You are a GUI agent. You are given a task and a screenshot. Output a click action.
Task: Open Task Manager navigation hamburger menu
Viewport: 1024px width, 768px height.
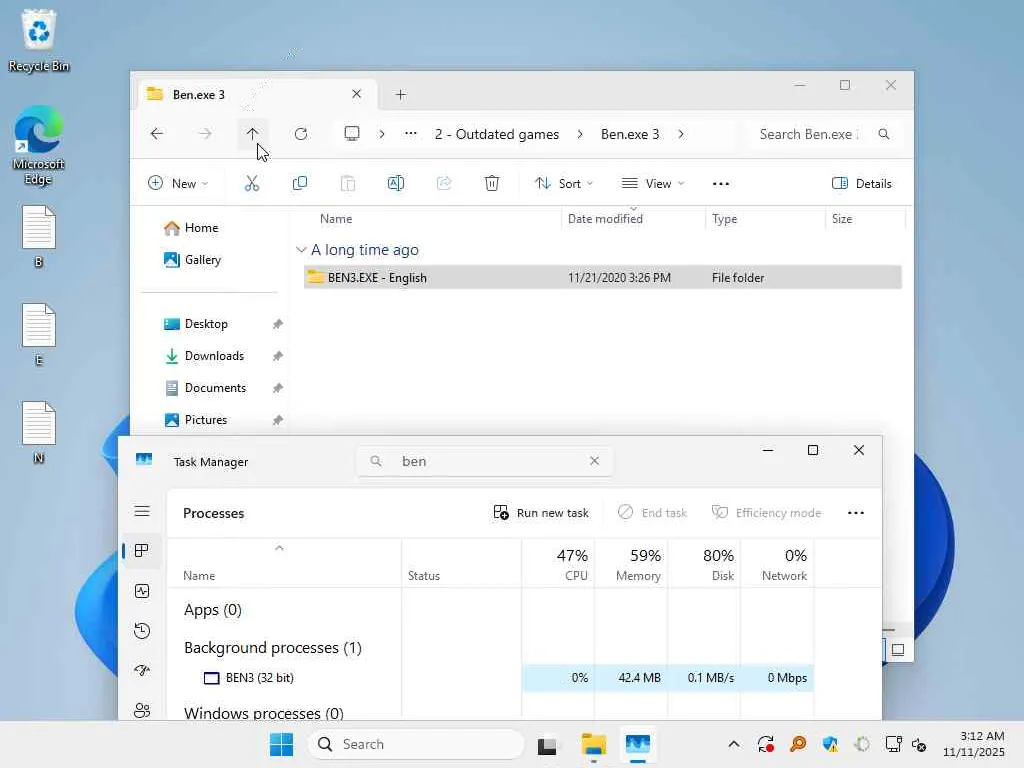(x=142, y=511)
